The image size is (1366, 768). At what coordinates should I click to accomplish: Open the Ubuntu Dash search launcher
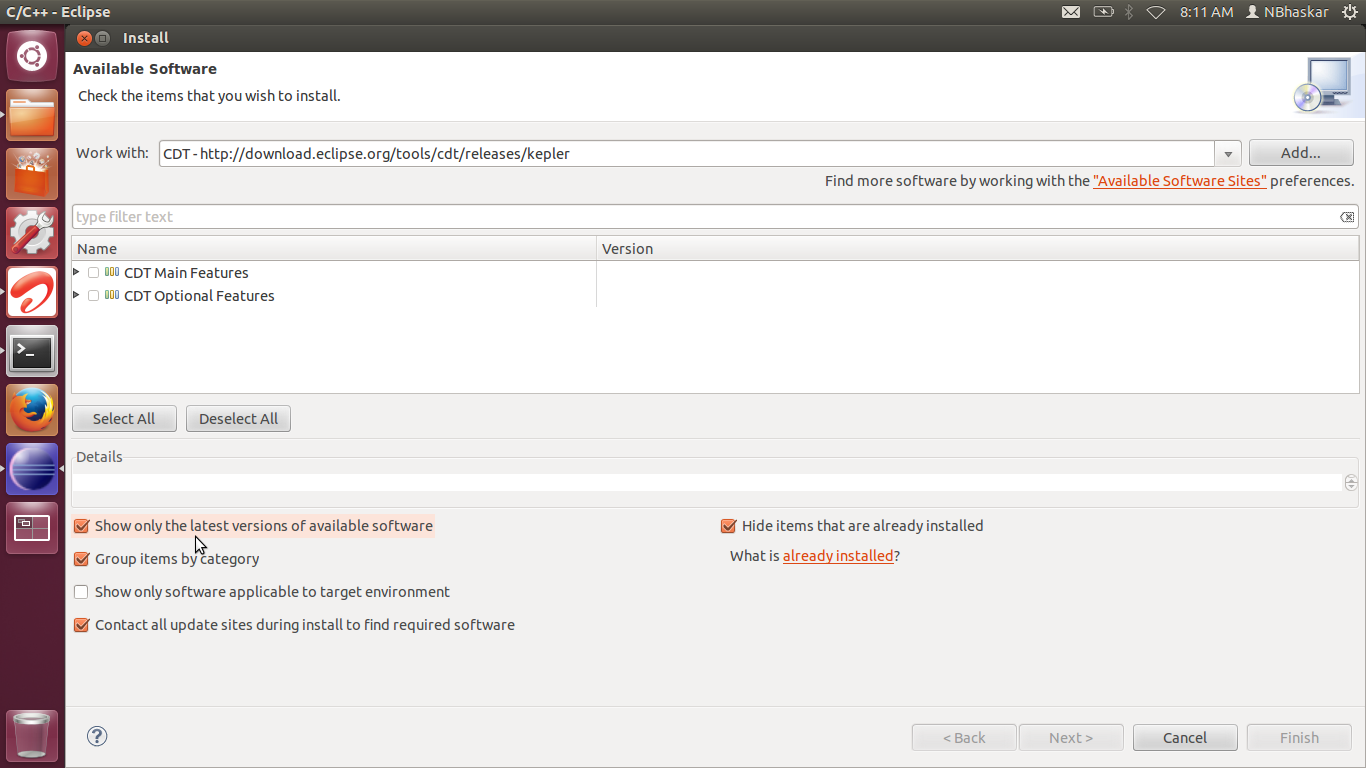coord(32,56)
